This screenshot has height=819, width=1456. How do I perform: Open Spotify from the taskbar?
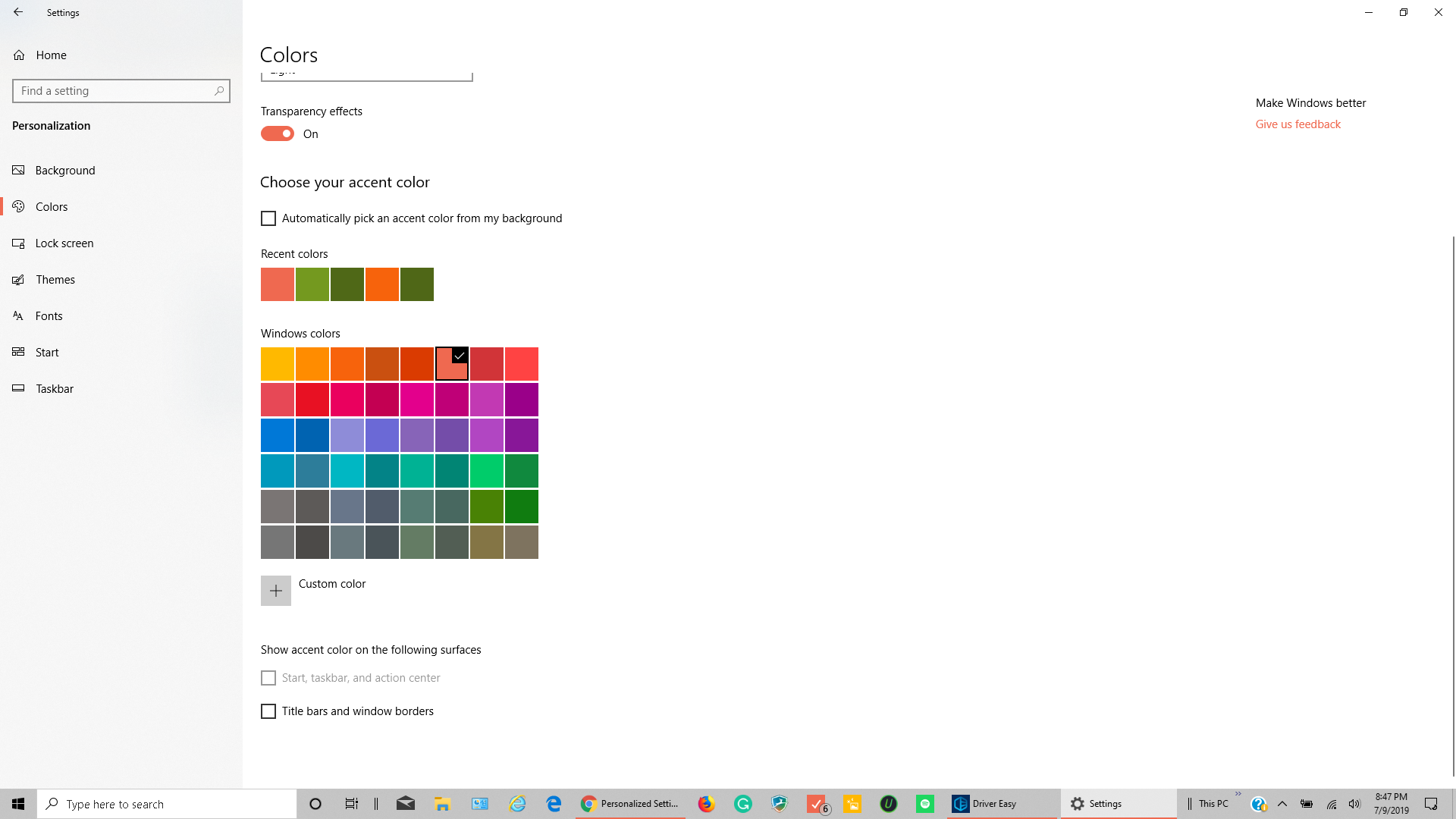pos(924,803)
